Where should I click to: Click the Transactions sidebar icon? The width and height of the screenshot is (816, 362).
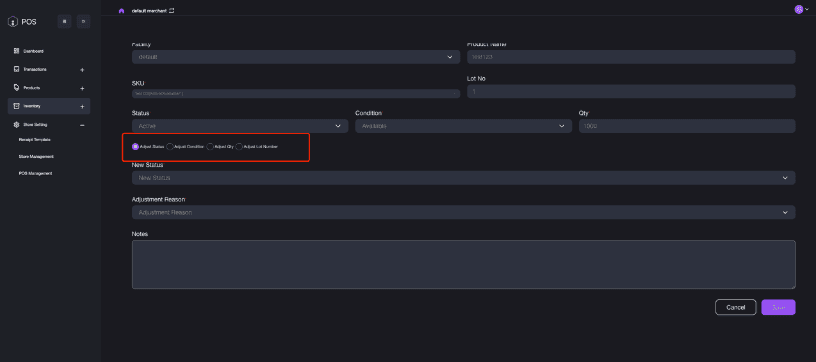(x=16, y=69)
